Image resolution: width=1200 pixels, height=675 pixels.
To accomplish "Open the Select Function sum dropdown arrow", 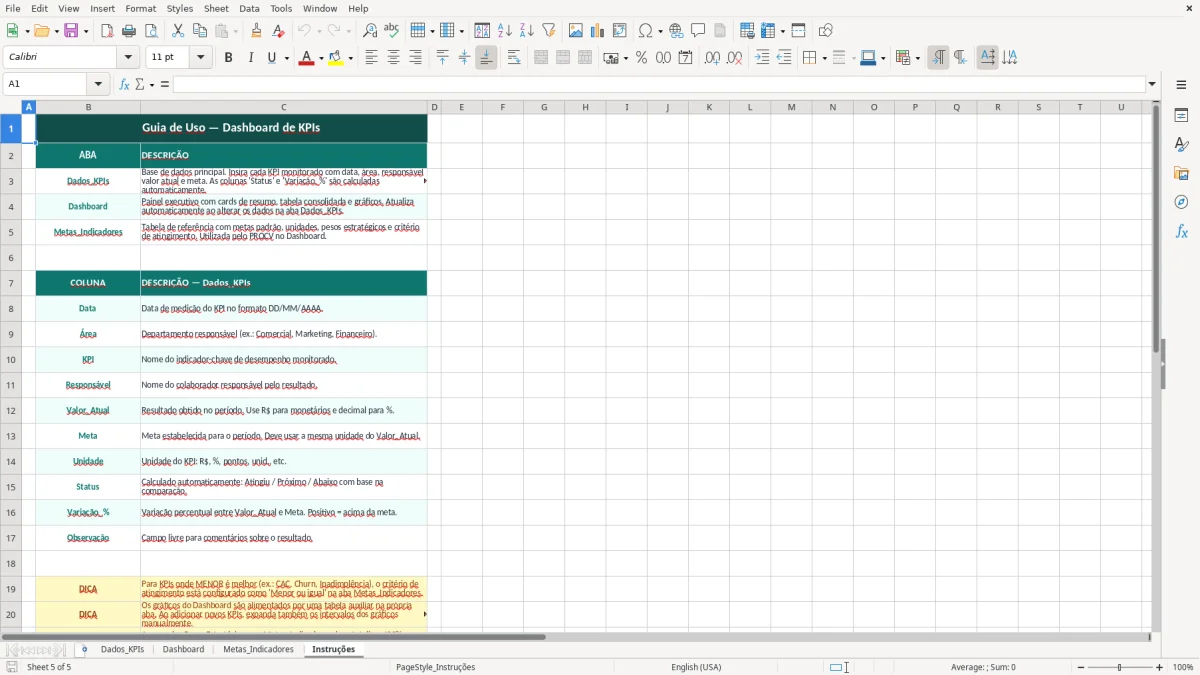I will tap(151, 84).
